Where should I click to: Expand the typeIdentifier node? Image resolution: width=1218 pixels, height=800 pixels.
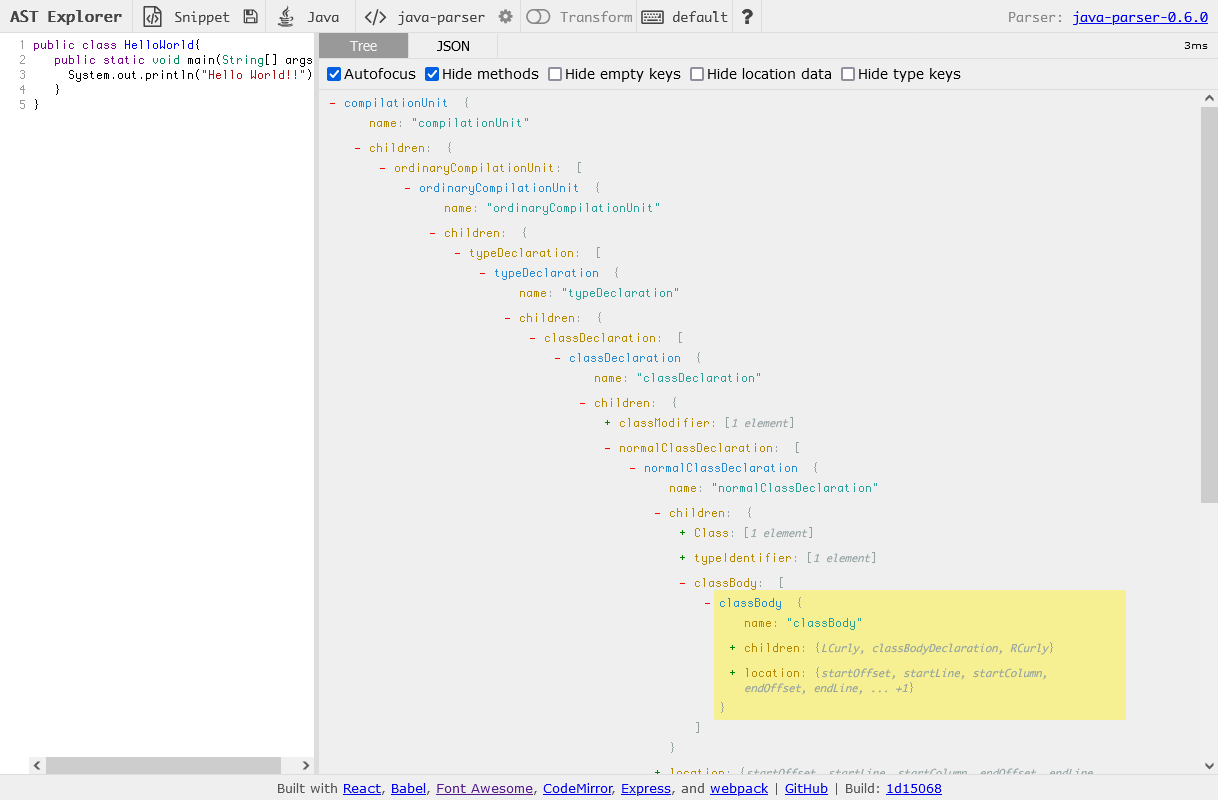[x=683, y=558]
